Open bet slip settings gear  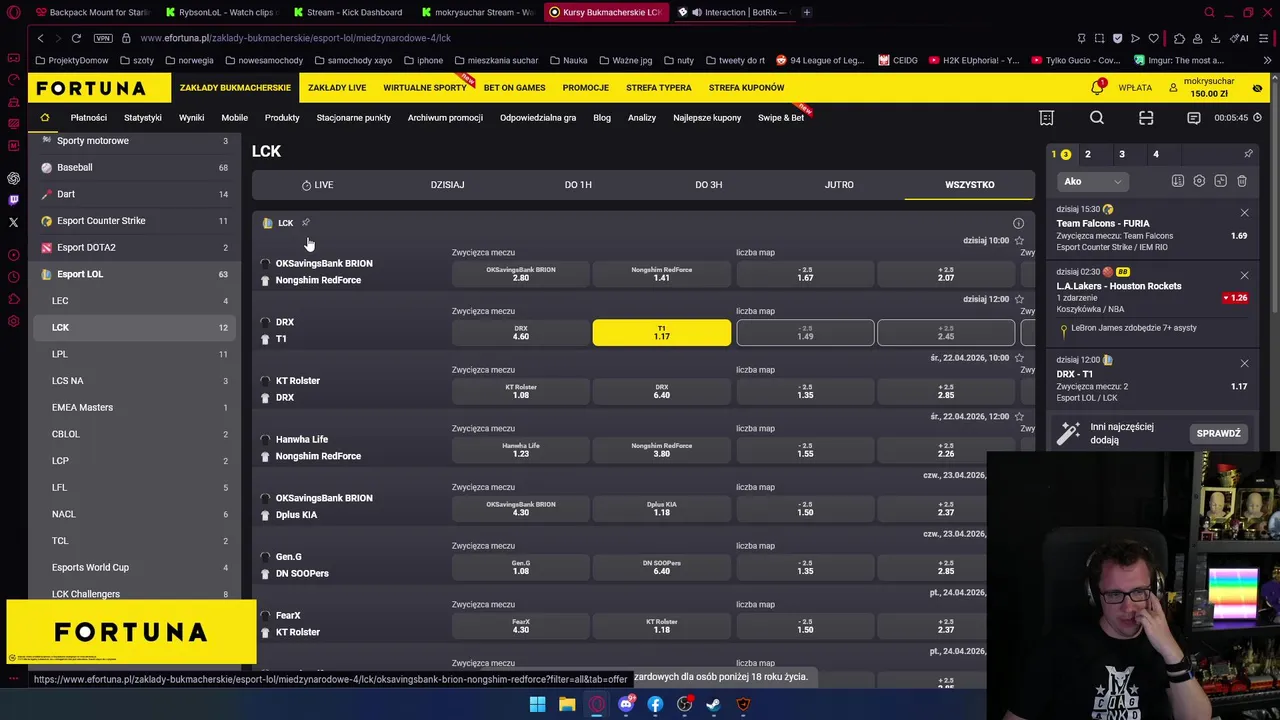tap(1199, 181)
